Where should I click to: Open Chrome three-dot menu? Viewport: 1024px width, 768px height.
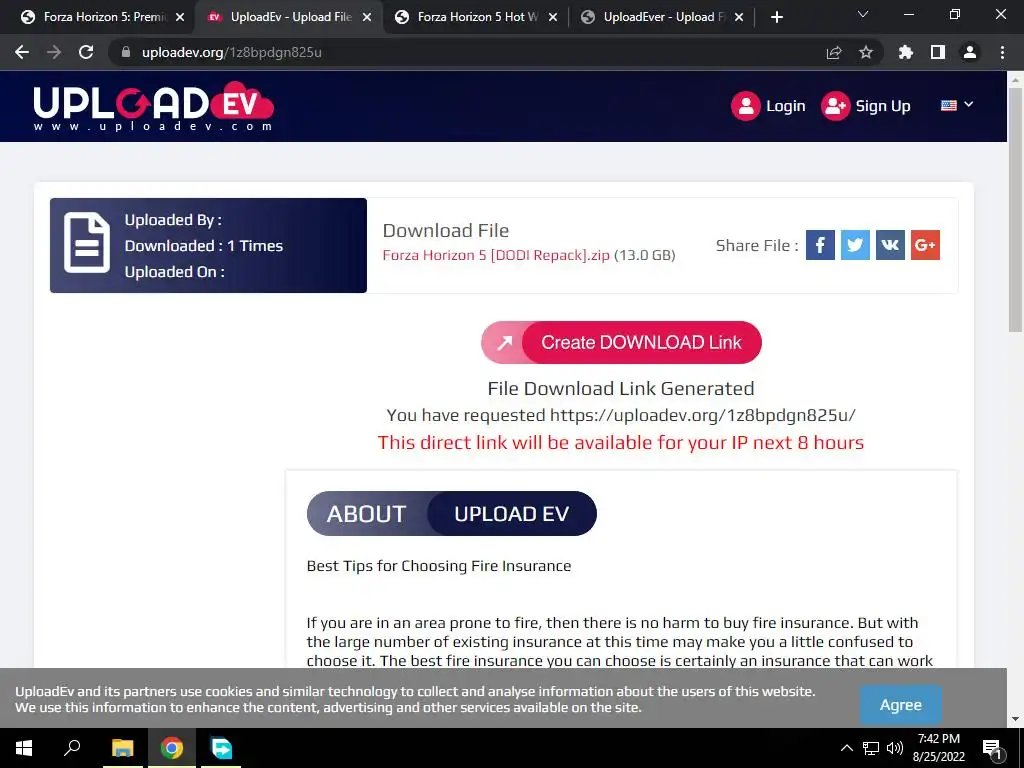1002,52
